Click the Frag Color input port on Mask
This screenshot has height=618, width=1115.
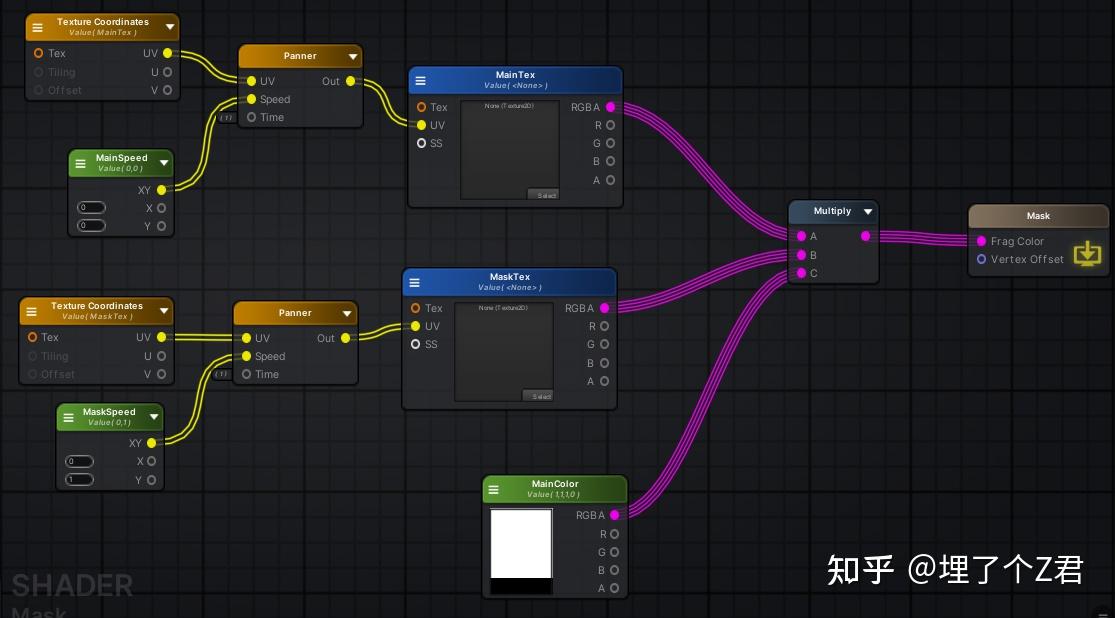coord(980,241)
